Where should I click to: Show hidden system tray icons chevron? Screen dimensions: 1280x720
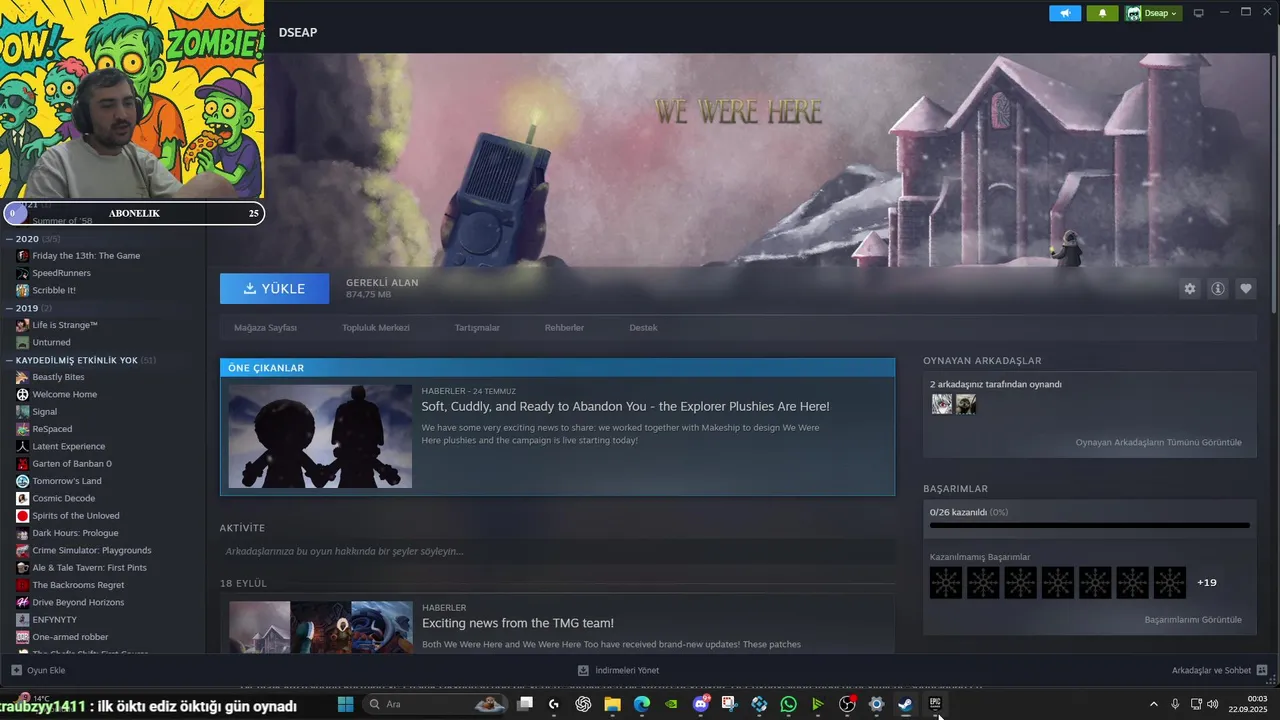coord(1153,704)
